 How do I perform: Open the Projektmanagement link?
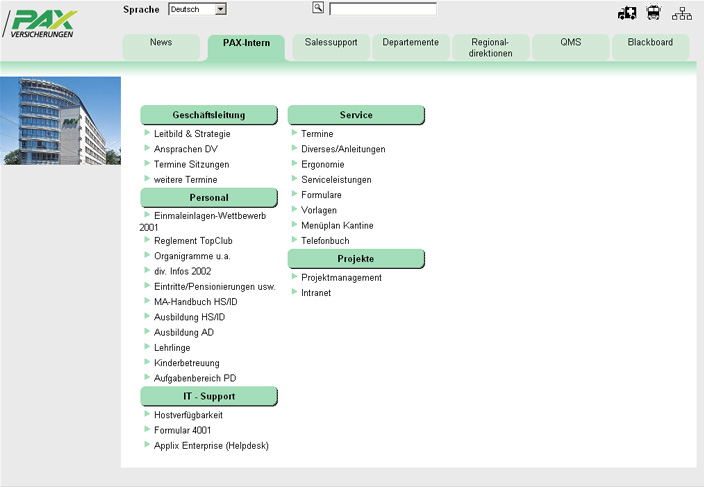click(x=341, y=277)
